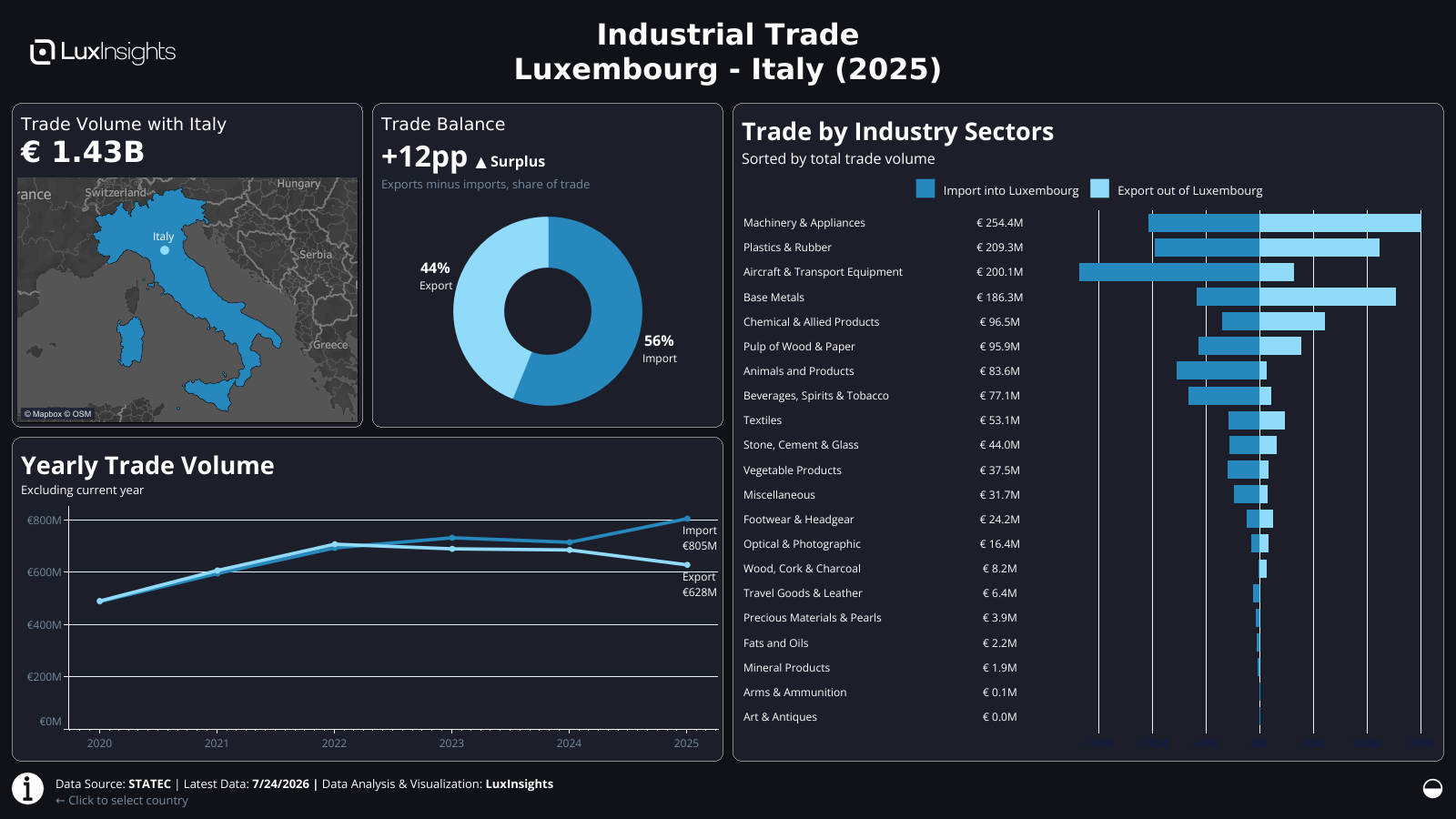
Task: Toggle the dark/light theme icon
Action: (1432, 788)
